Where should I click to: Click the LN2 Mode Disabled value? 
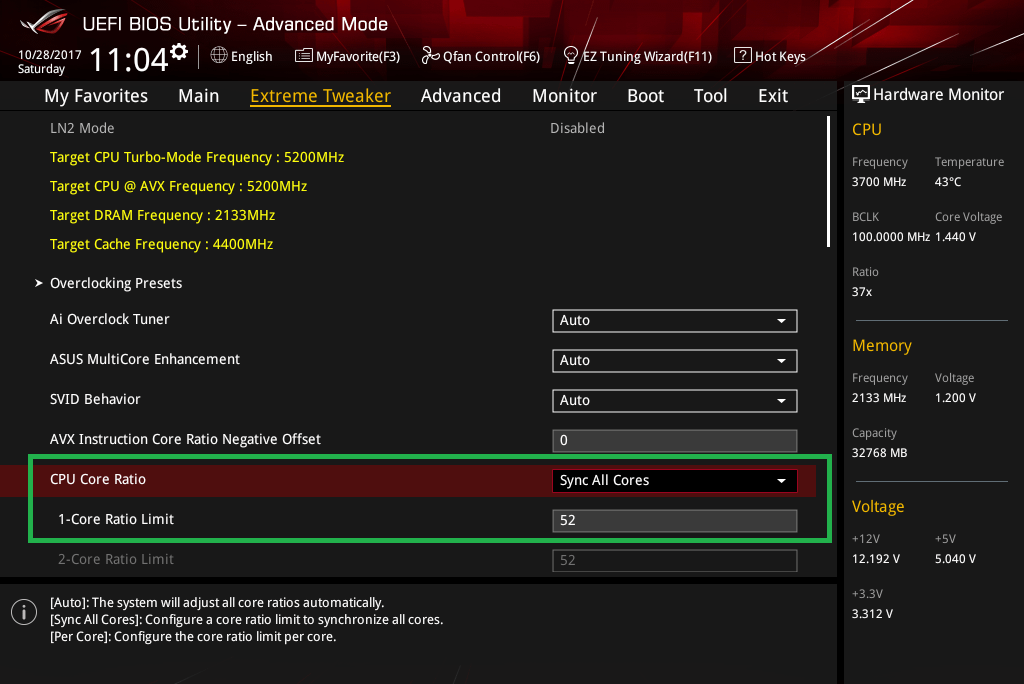[x=577, y=128]
